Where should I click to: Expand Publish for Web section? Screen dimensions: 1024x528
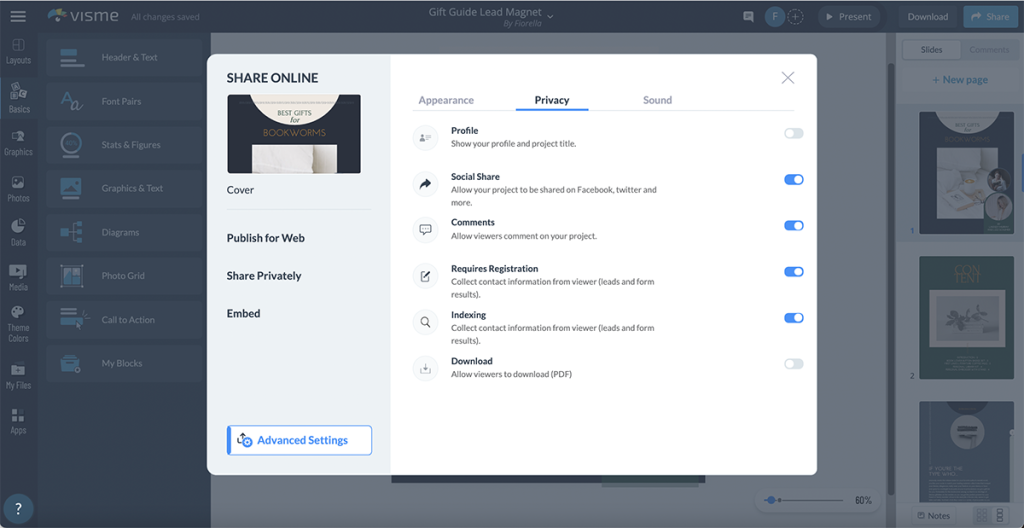(266, 238)
